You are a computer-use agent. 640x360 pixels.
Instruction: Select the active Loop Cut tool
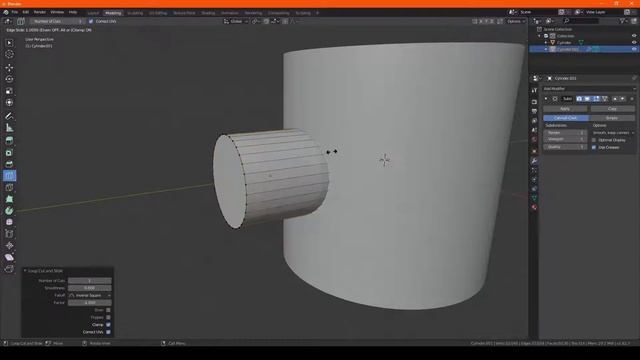(9, 176)
